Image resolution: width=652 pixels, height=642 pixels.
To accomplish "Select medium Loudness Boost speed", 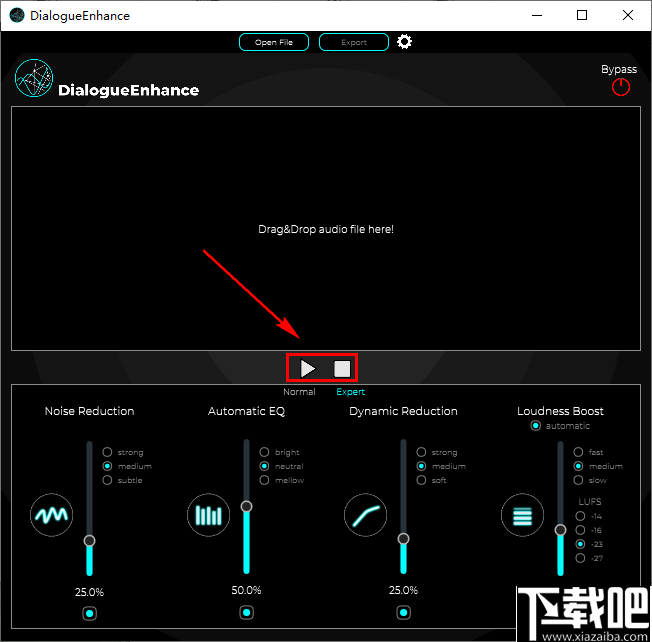I will [578, 466].
